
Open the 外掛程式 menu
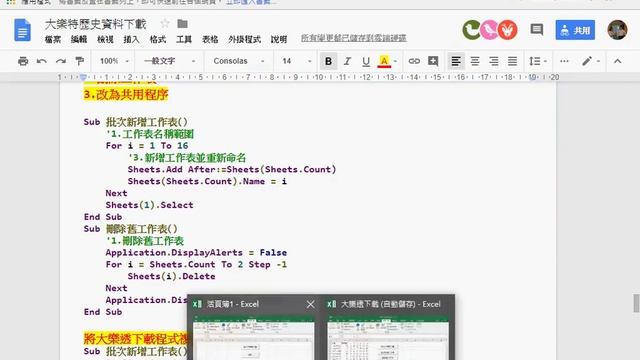coord(244,39)
